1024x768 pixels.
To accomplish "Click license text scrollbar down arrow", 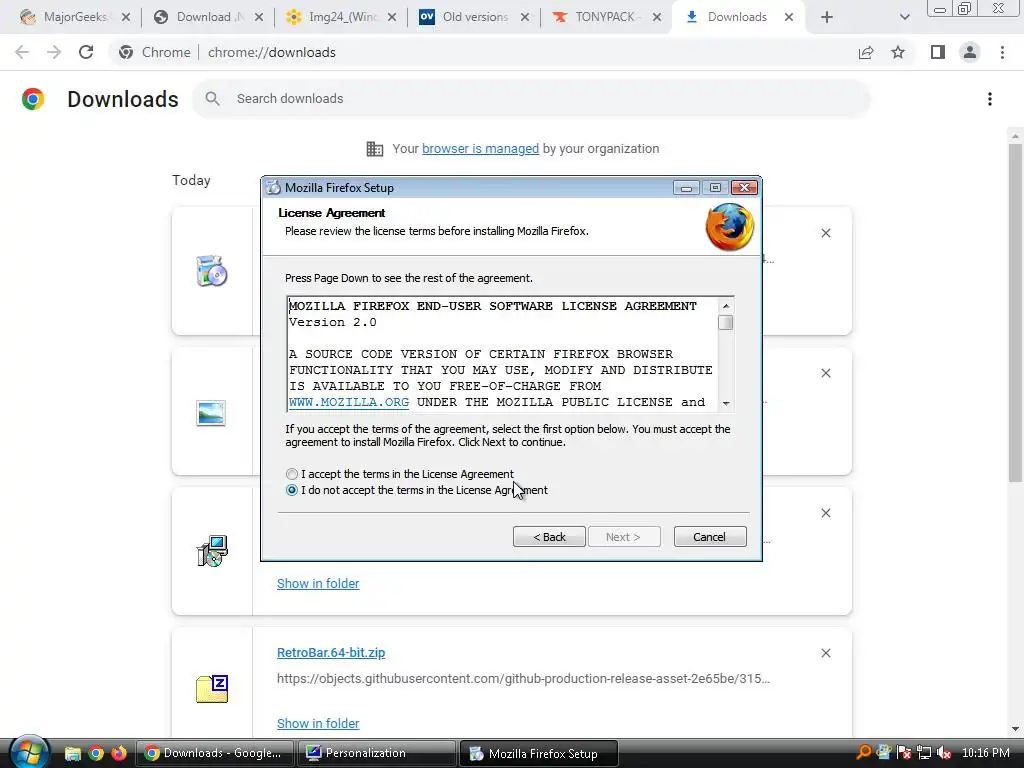I will (x=726, y=404).
